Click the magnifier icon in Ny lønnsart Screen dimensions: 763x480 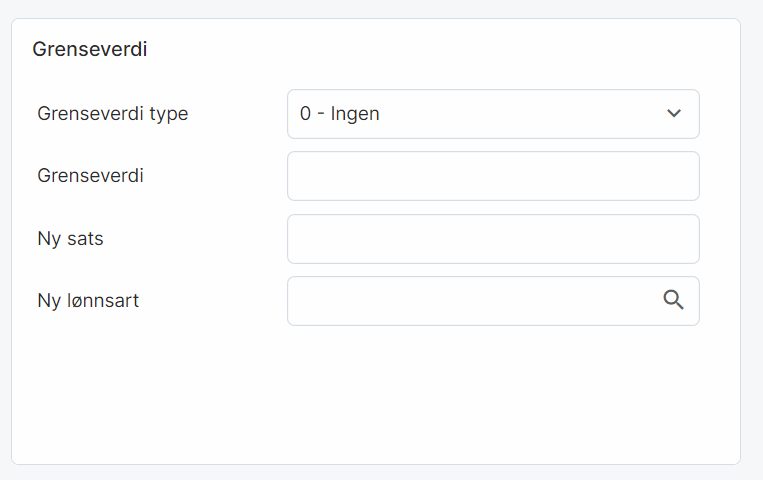click(x=674, y=300)
